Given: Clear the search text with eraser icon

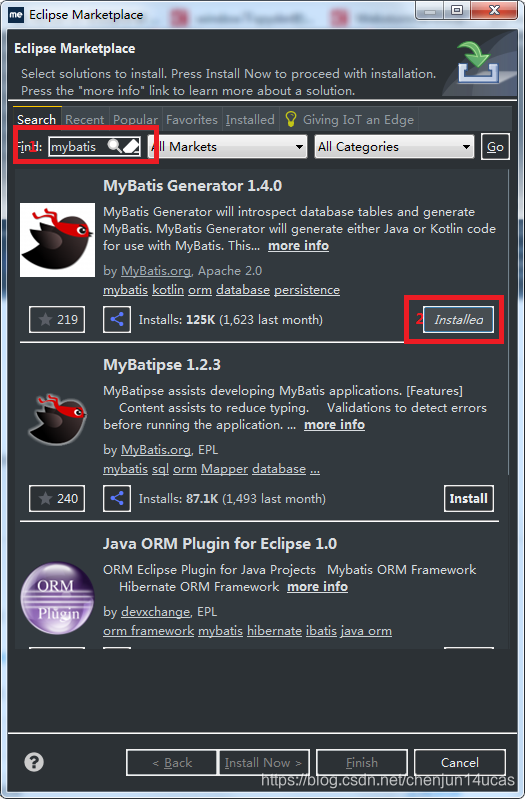Looking at the screenshot, I should pos(131,146).
